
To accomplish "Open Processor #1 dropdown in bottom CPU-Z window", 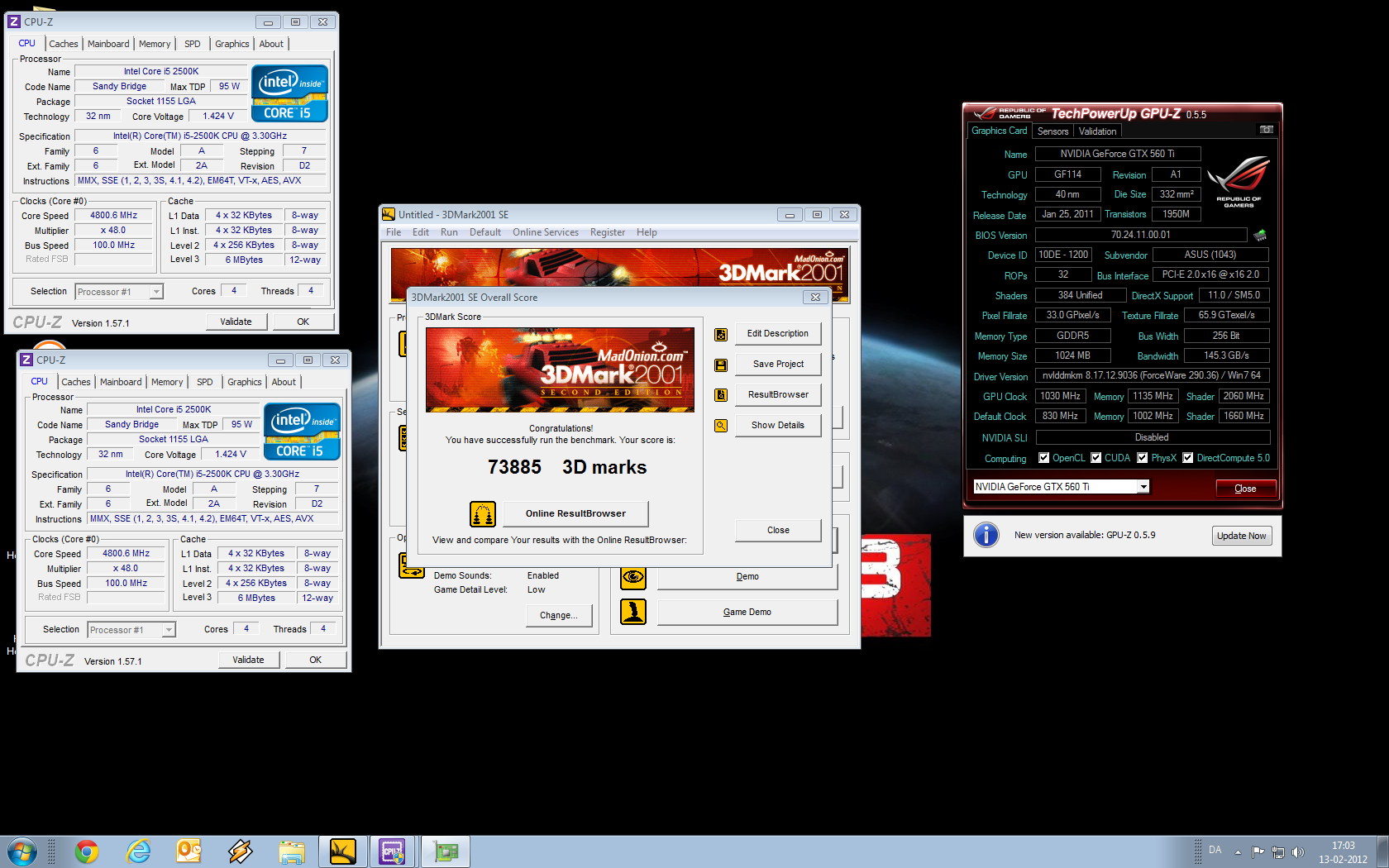I will [169, 630].
